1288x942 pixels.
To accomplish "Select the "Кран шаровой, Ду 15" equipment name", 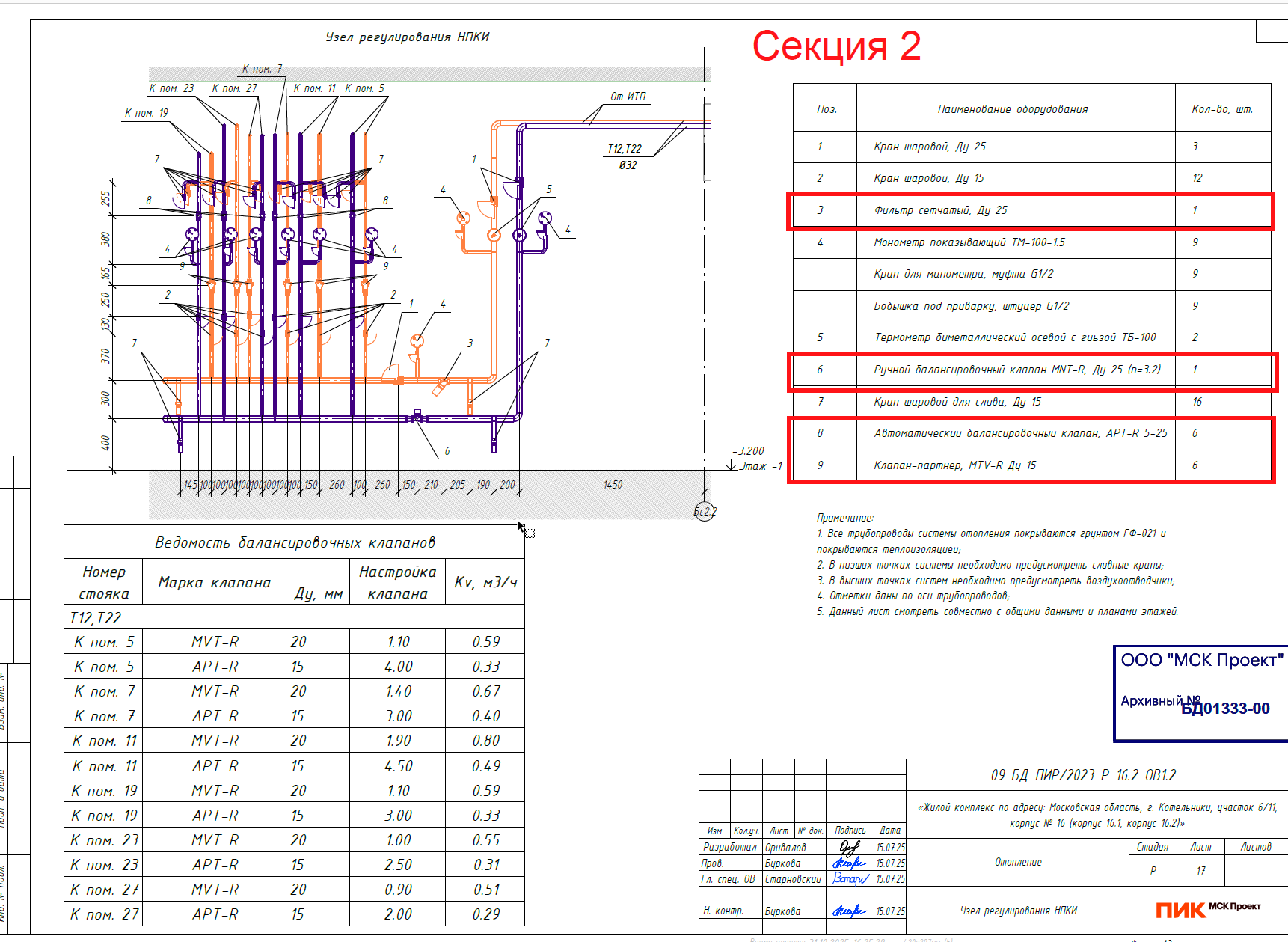I will pos(929,178).
